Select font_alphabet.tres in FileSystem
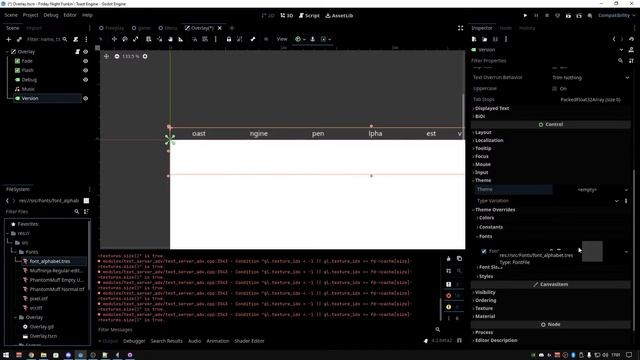Viewport: 640px width, 360px height. pos(50,261)
